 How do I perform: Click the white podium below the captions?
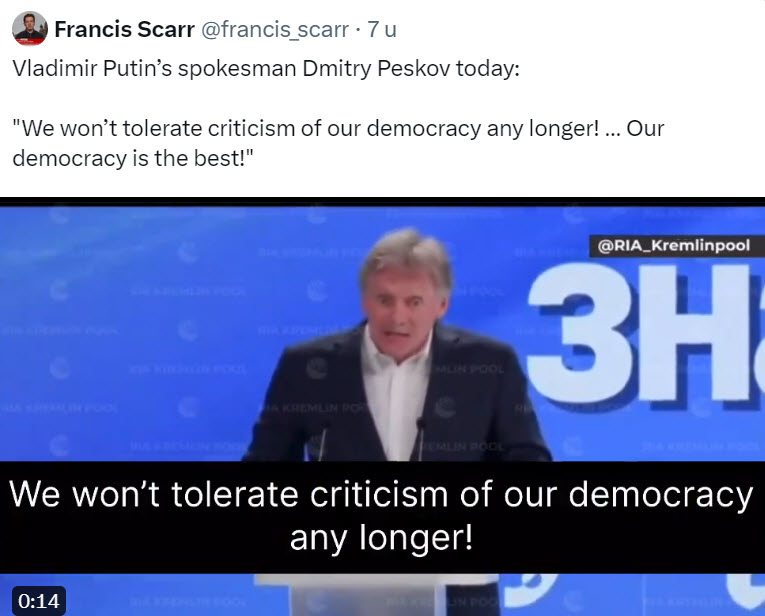pyautogui.click(x=371, y=594)
